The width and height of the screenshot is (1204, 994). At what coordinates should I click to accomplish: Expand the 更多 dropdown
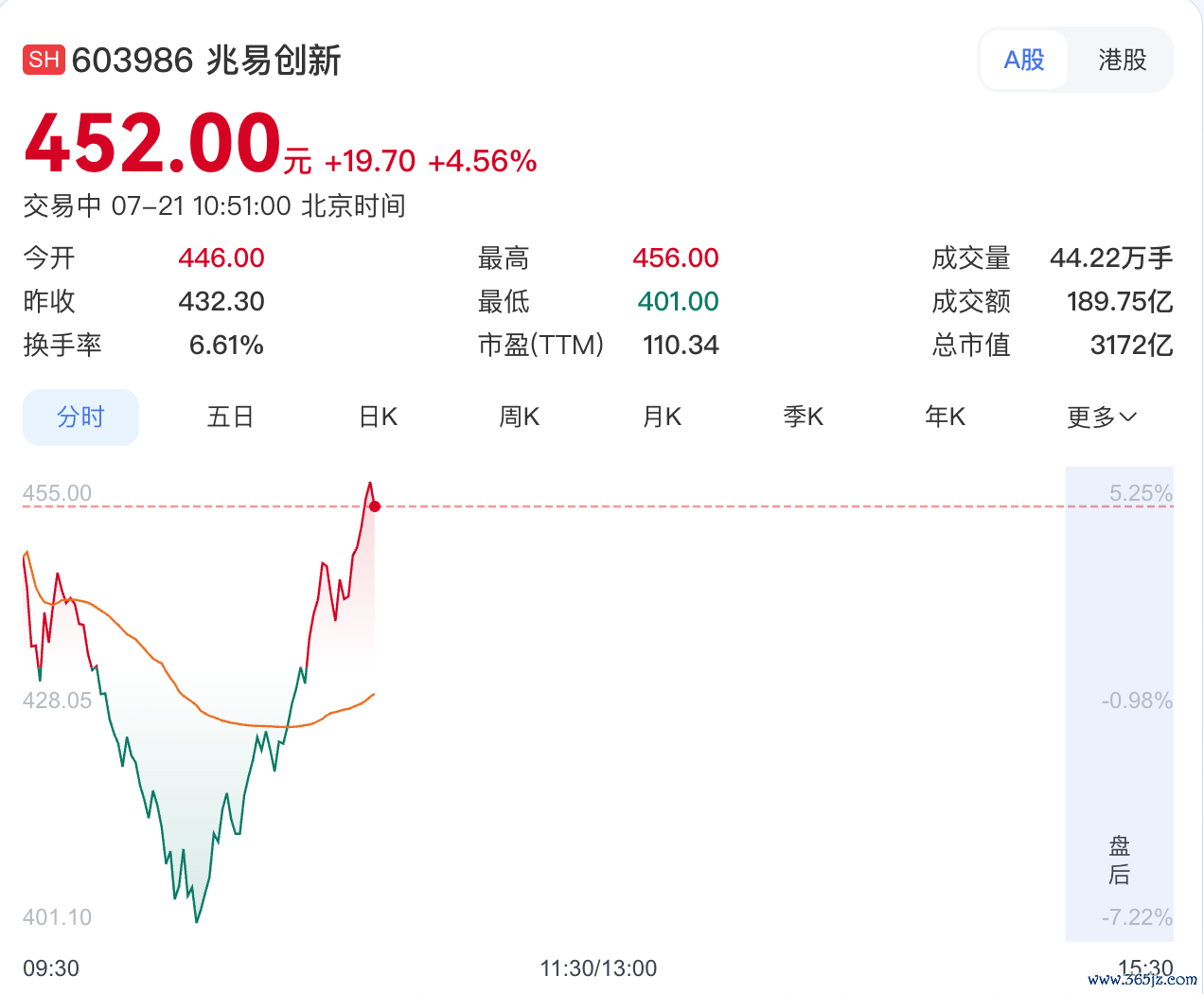(1102, 417)
